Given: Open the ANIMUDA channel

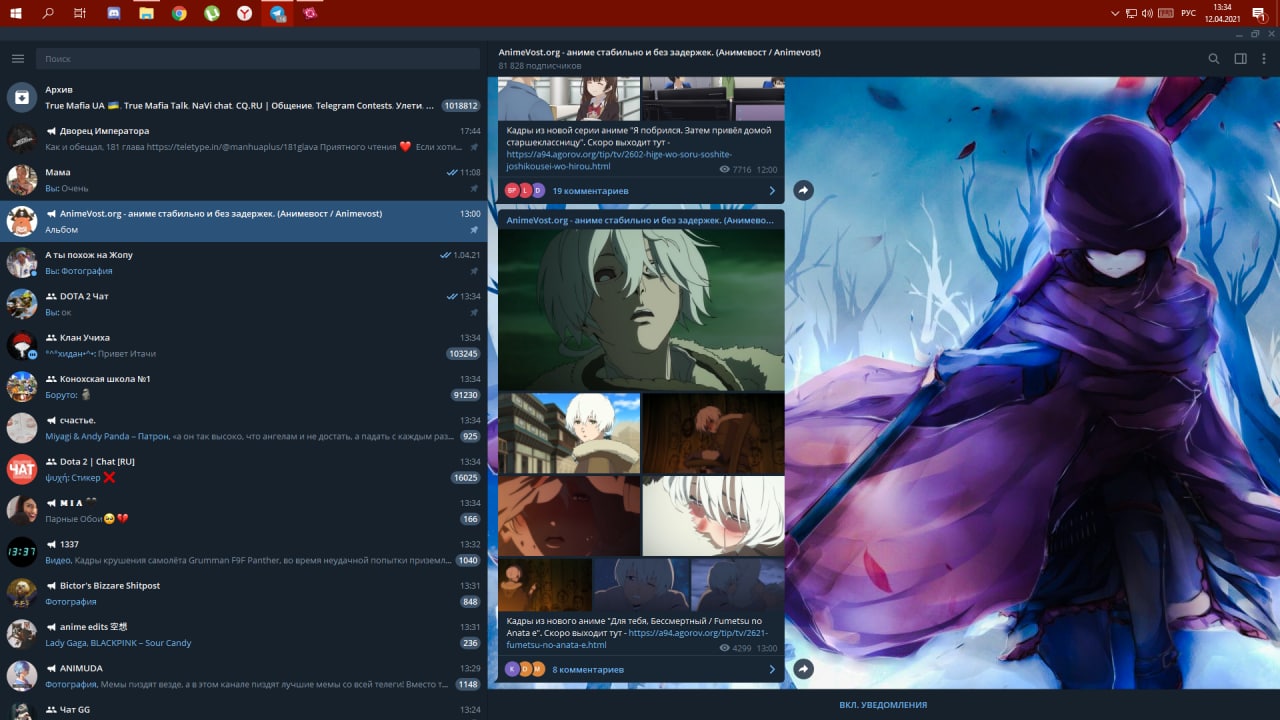Looking at the screenshot, I should [243, 676].
